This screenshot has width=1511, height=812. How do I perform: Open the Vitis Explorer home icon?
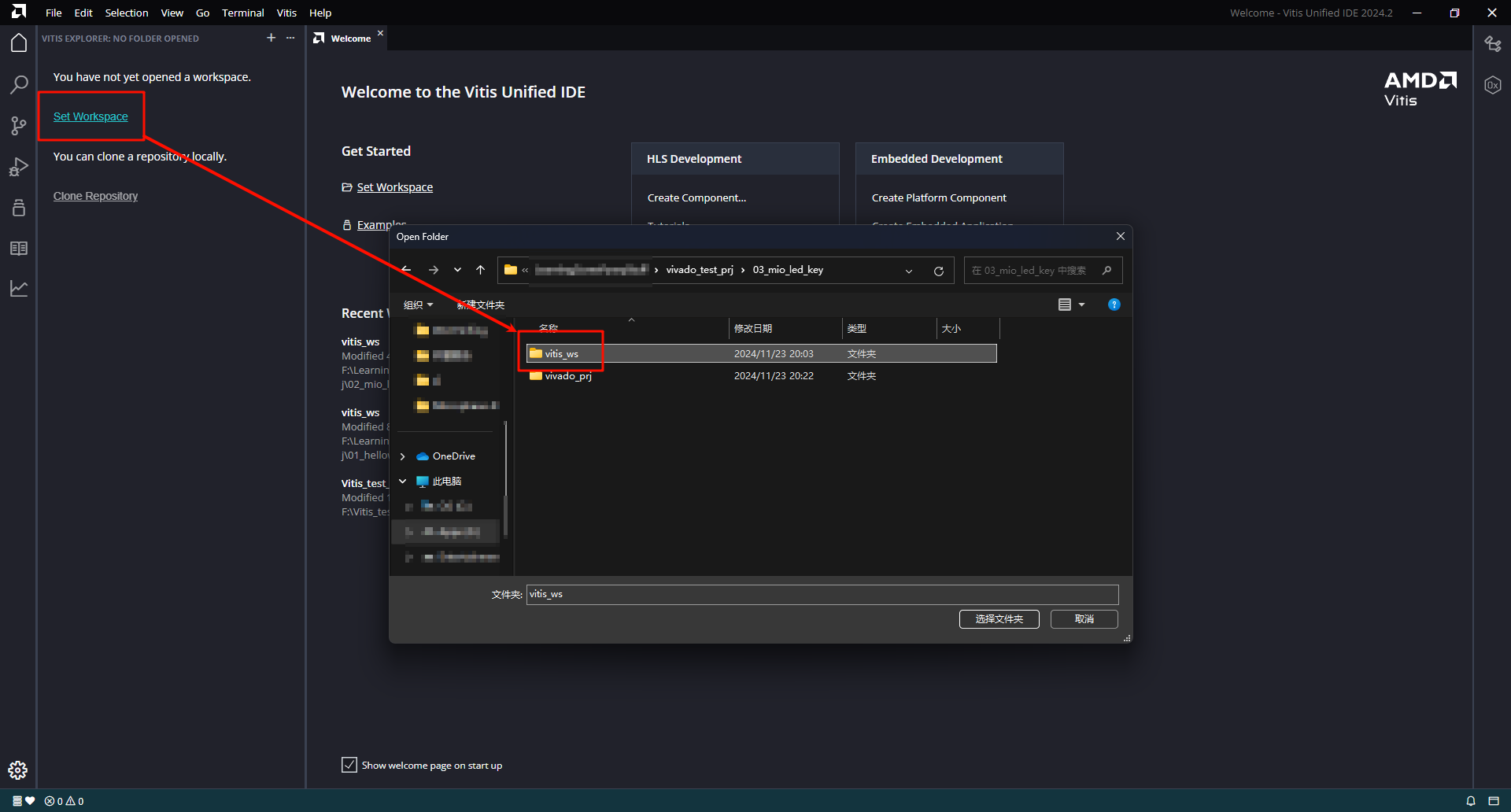point(19,42)
